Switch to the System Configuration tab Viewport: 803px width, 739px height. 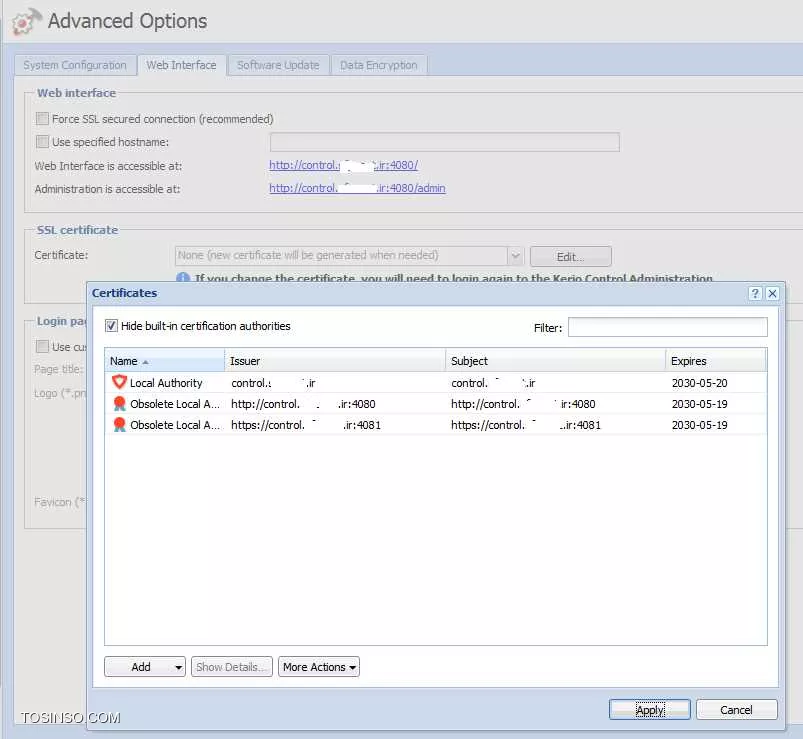75,65
